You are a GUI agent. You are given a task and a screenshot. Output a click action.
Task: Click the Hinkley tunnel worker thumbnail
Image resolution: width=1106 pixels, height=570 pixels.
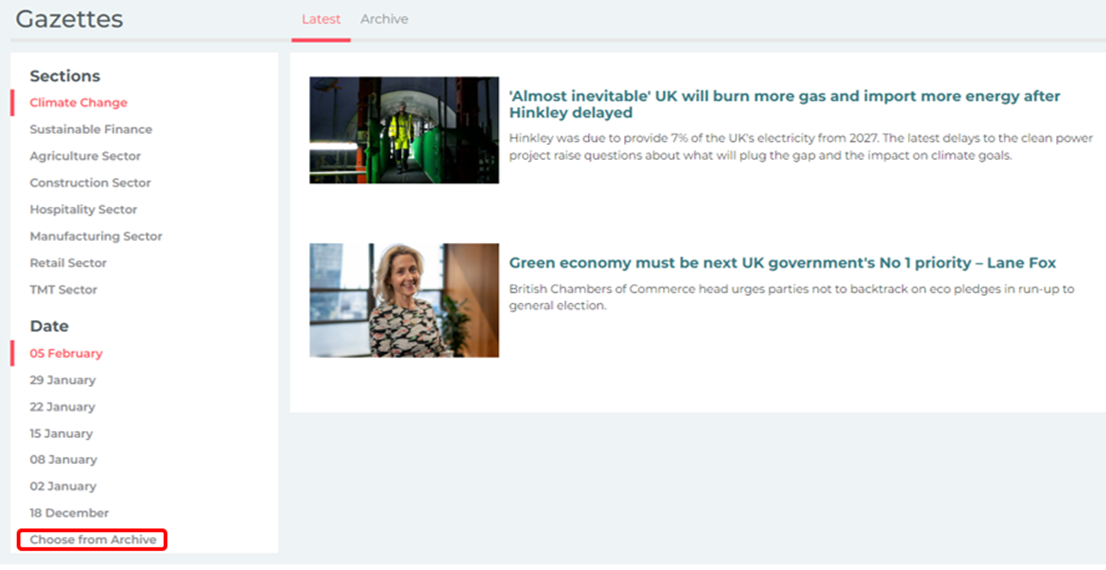coord(404,131)
